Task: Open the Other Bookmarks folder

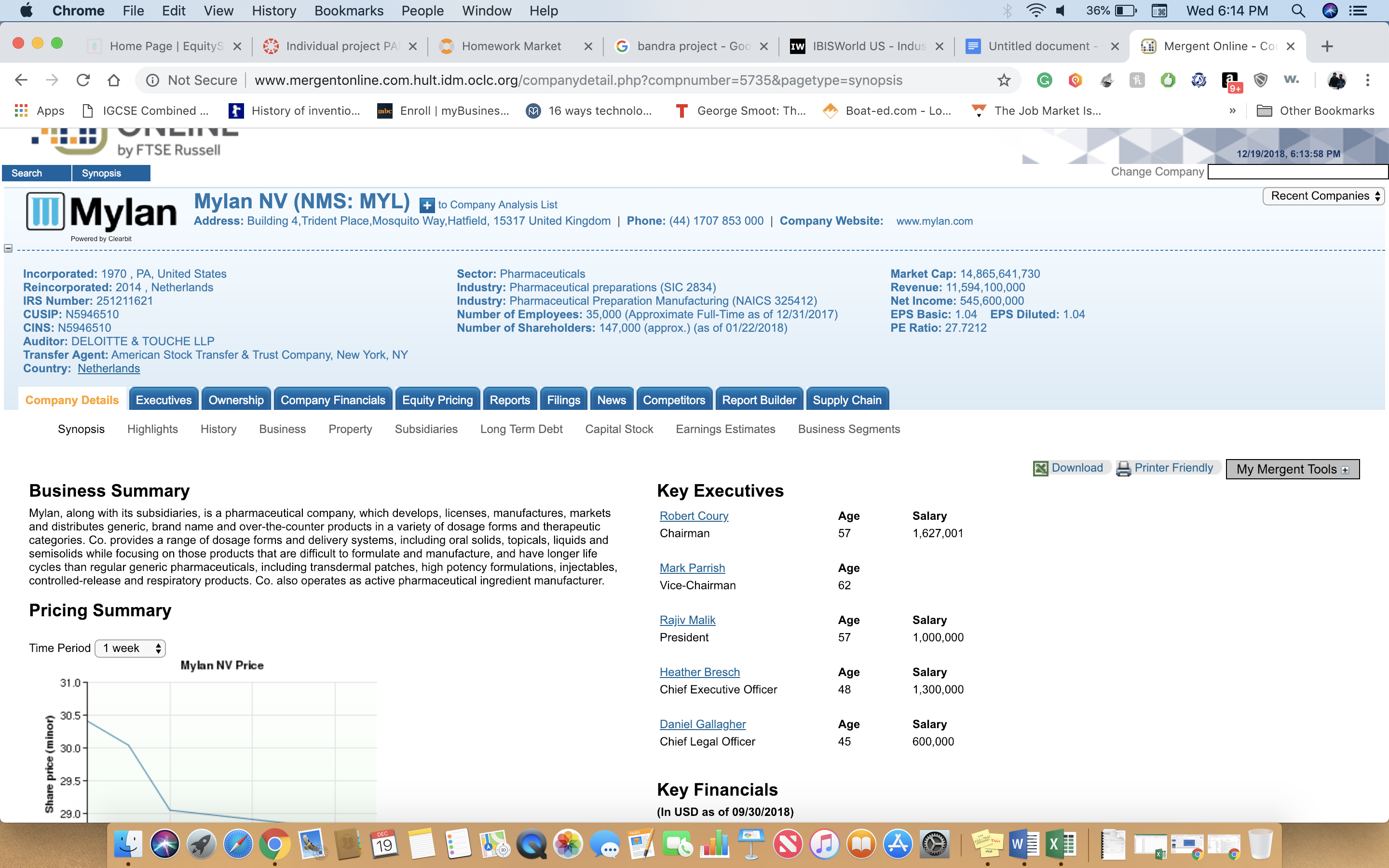Action: [x=1316, y=111]
